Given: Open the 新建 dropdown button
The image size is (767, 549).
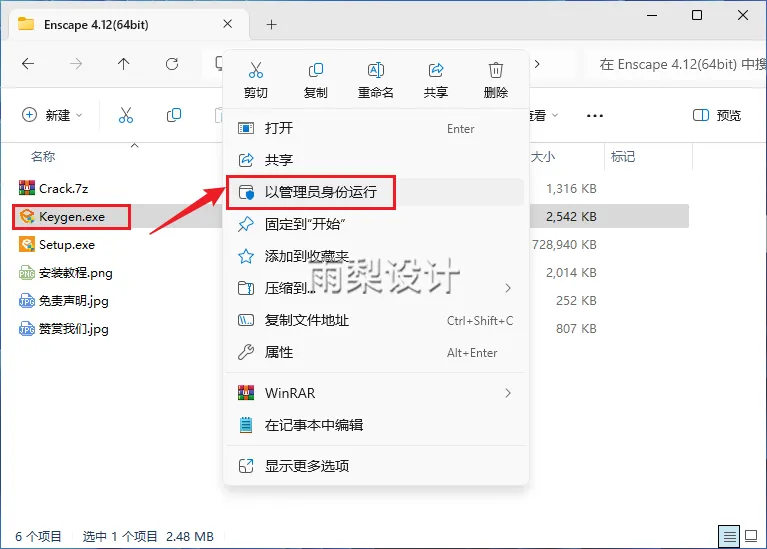Looking at the screenshot, I should tap(52, 115).
